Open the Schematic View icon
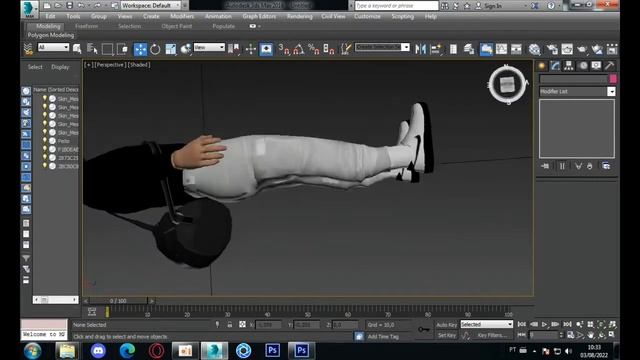This screenshot has height=360, width=640. (x=516, y=49)
